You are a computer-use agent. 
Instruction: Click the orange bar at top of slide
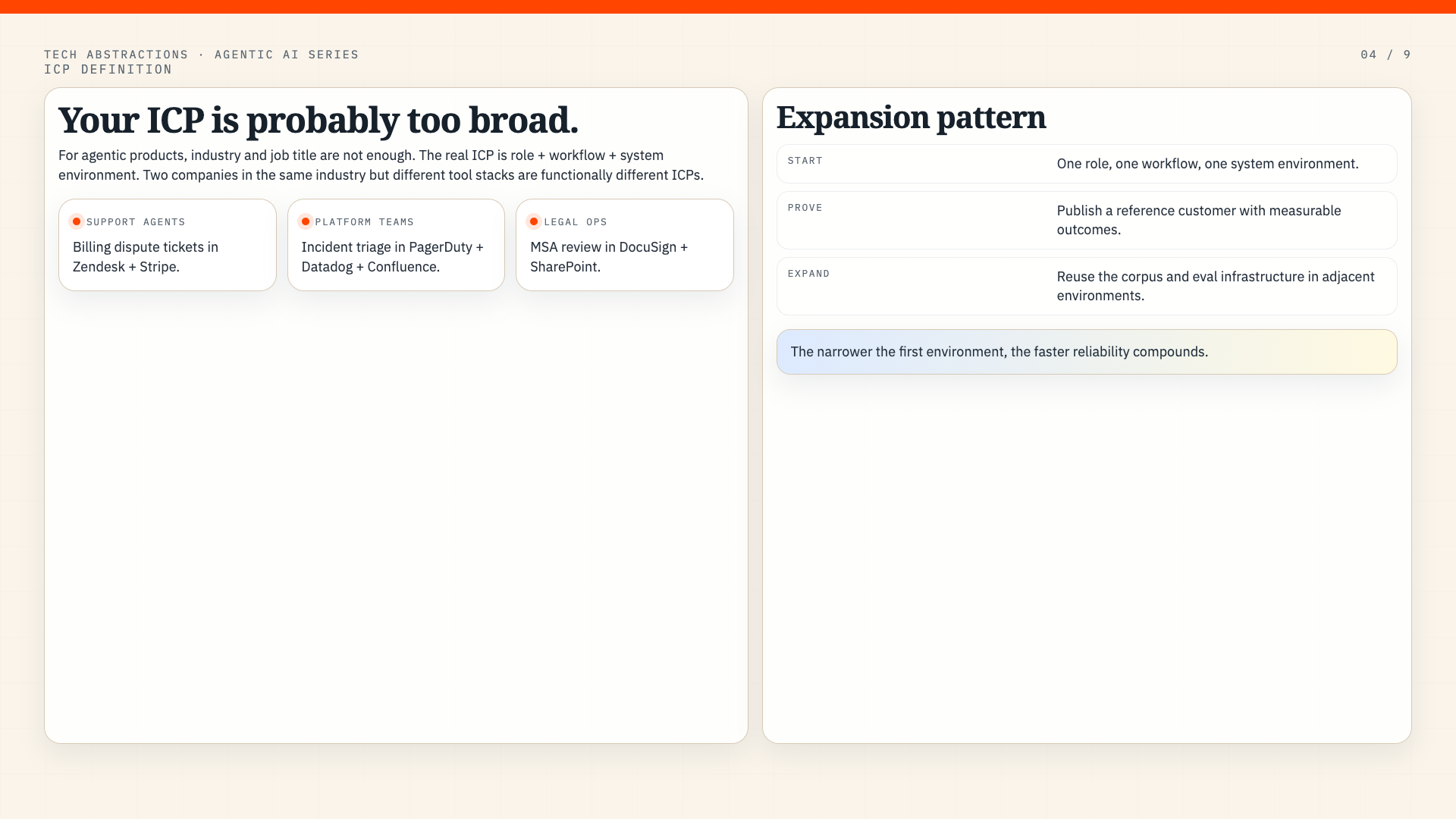pyautogui.click(x=728, y=7)
